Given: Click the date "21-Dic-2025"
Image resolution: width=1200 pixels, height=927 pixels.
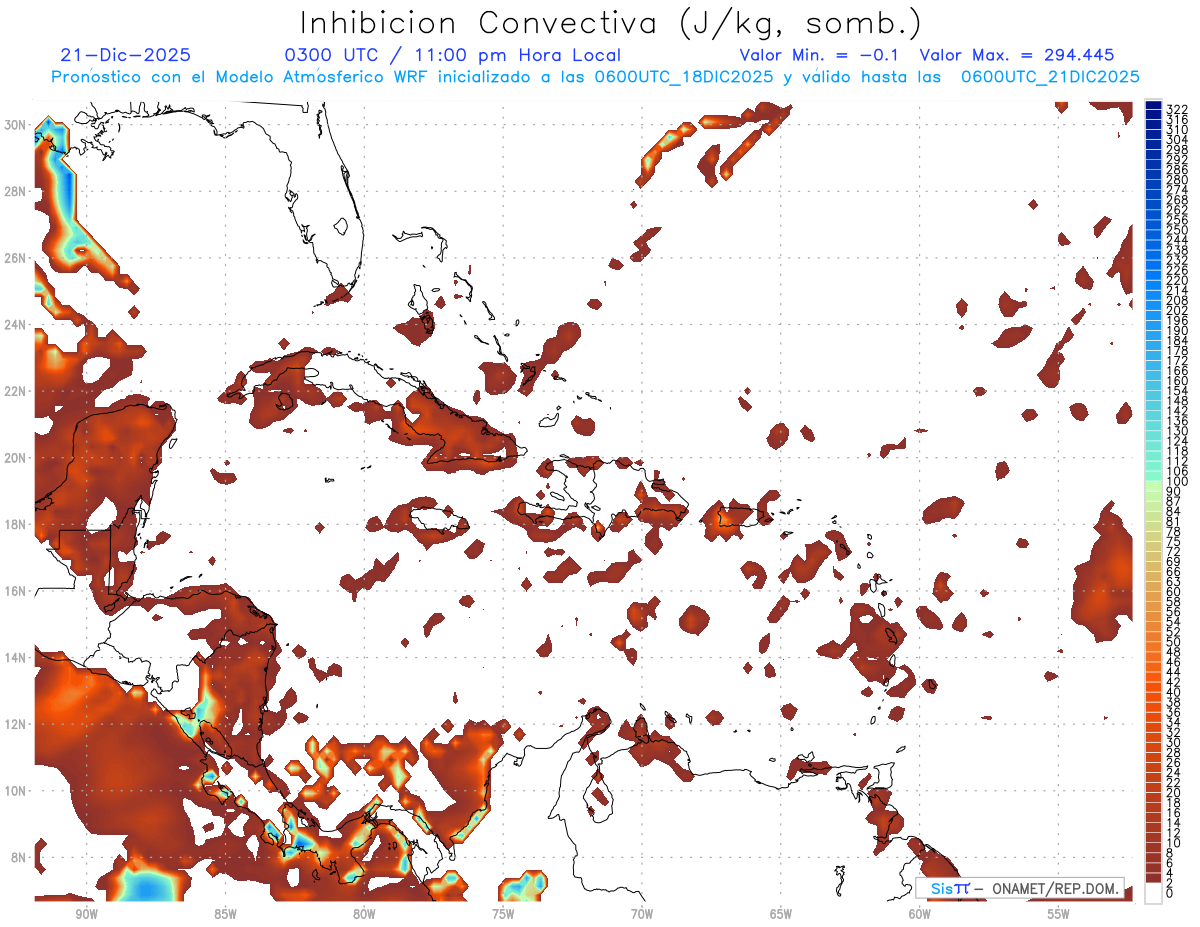Looking at the screenshot, I should tap(125, 55).
